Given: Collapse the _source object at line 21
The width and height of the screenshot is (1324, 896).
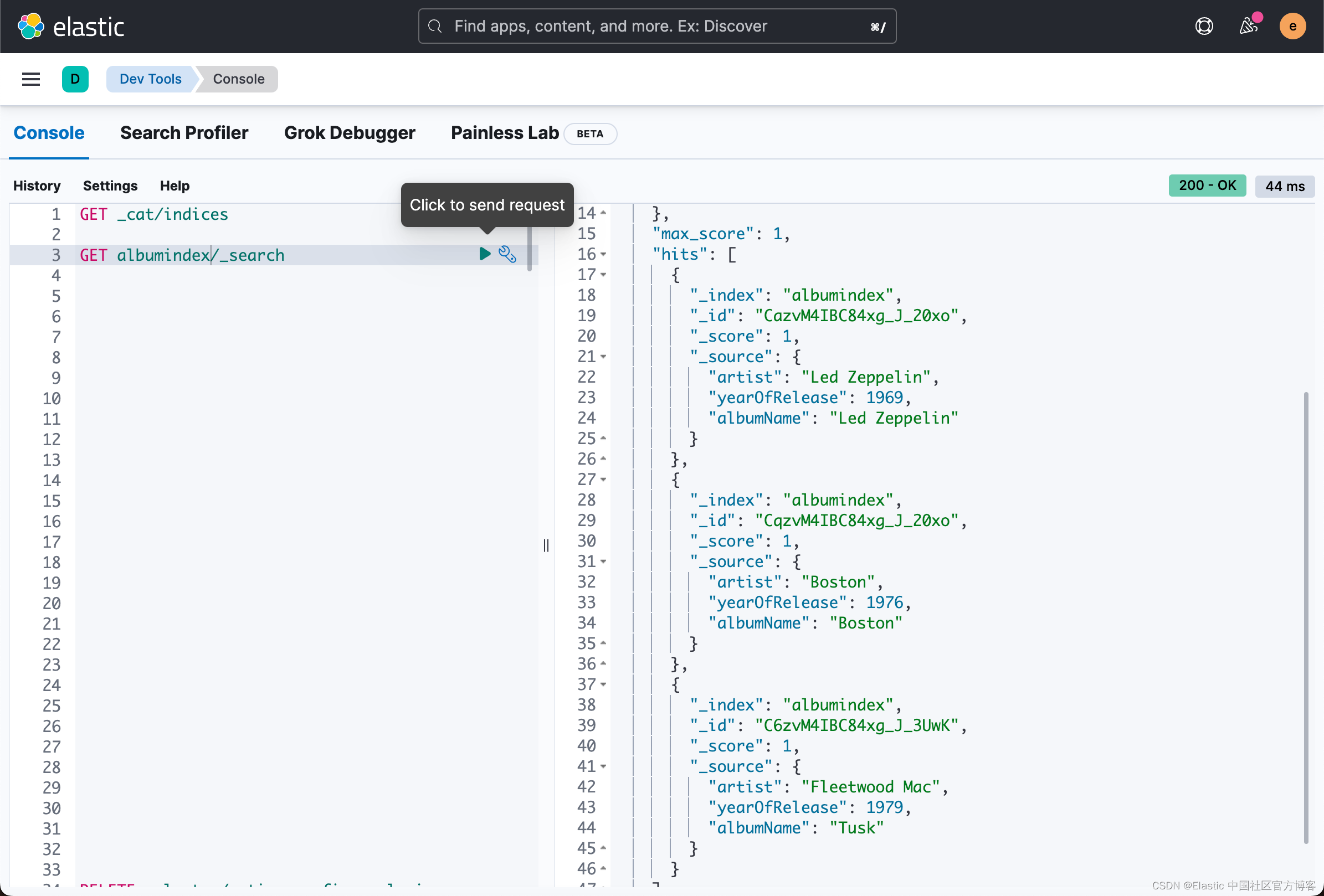Looking at the screenshot, I should coord(603,357).
